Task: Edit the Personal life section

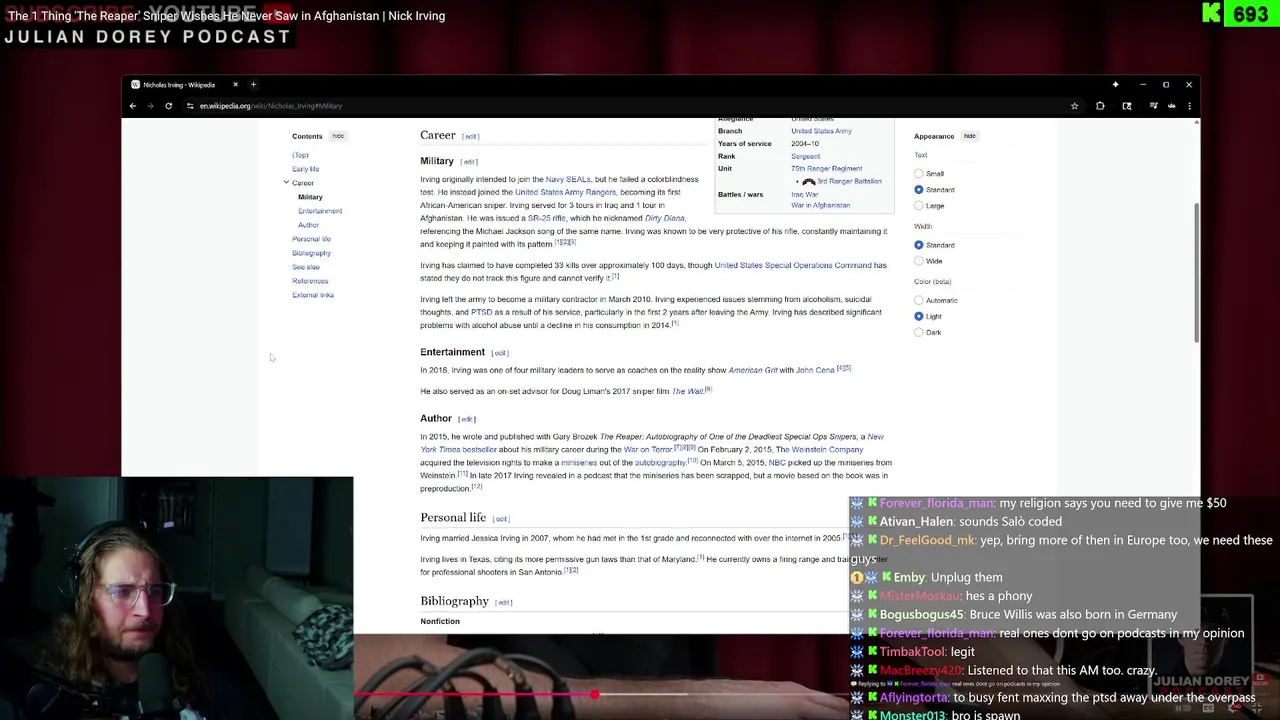Action: [501, 519]
